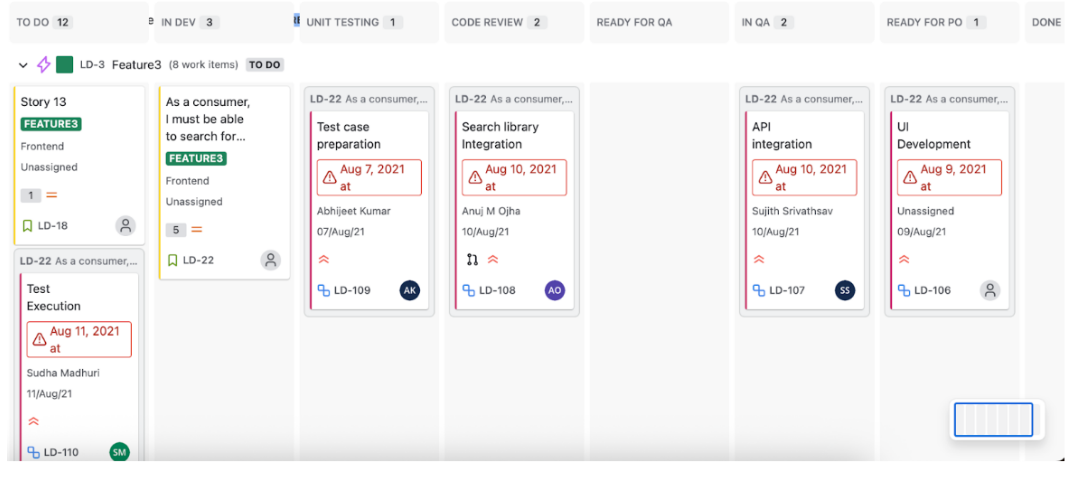Viewport: 1073px width, 484px height.
Task: Select the CODE REVIEW column header
Action: click(487, 22)
